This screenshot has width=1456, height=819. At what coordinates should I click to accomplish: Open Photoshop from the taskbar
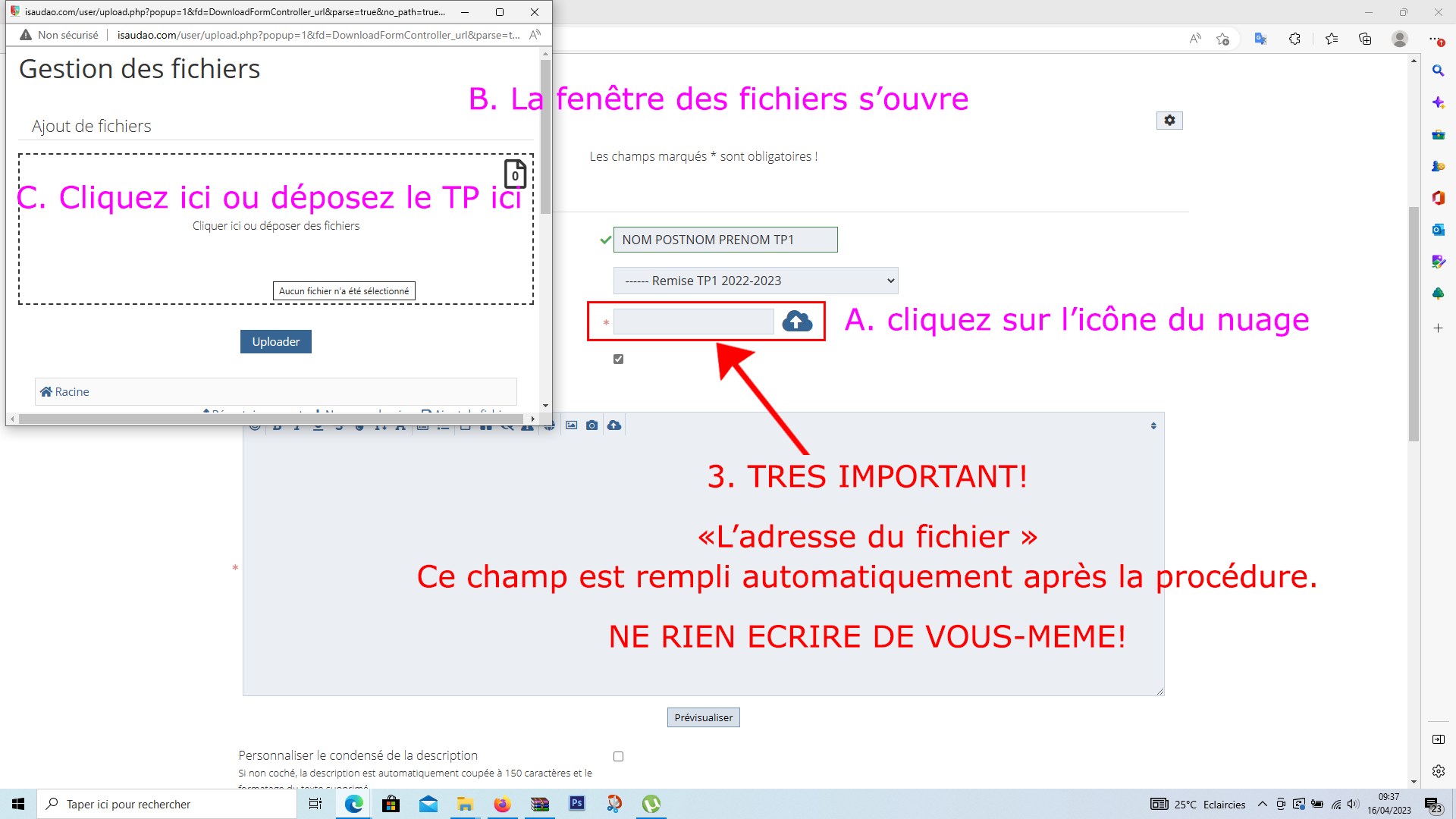(577, 804)
